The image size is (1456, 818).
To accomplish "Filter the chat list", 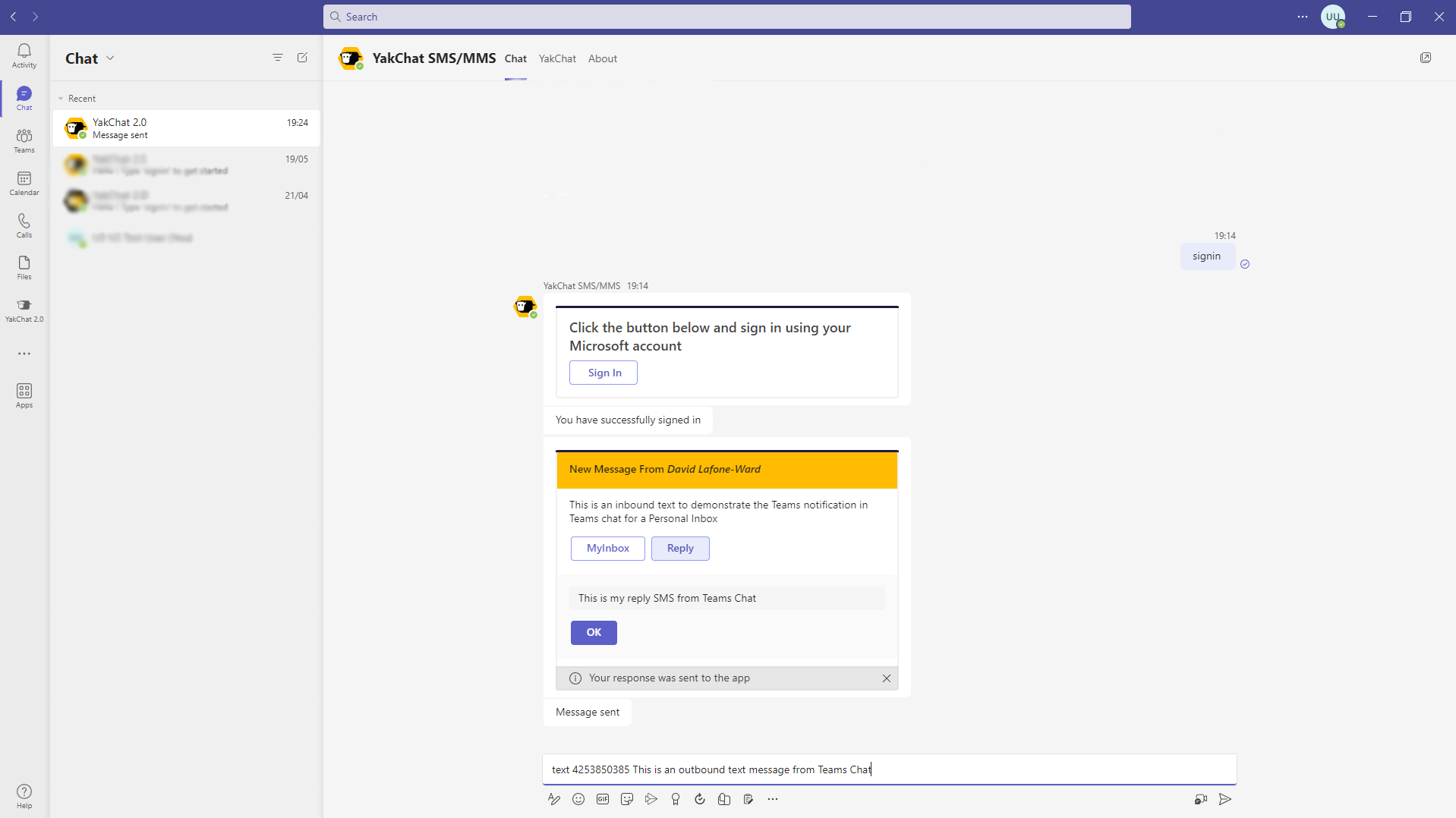I will pyautogui.click(x=278, y=58).
